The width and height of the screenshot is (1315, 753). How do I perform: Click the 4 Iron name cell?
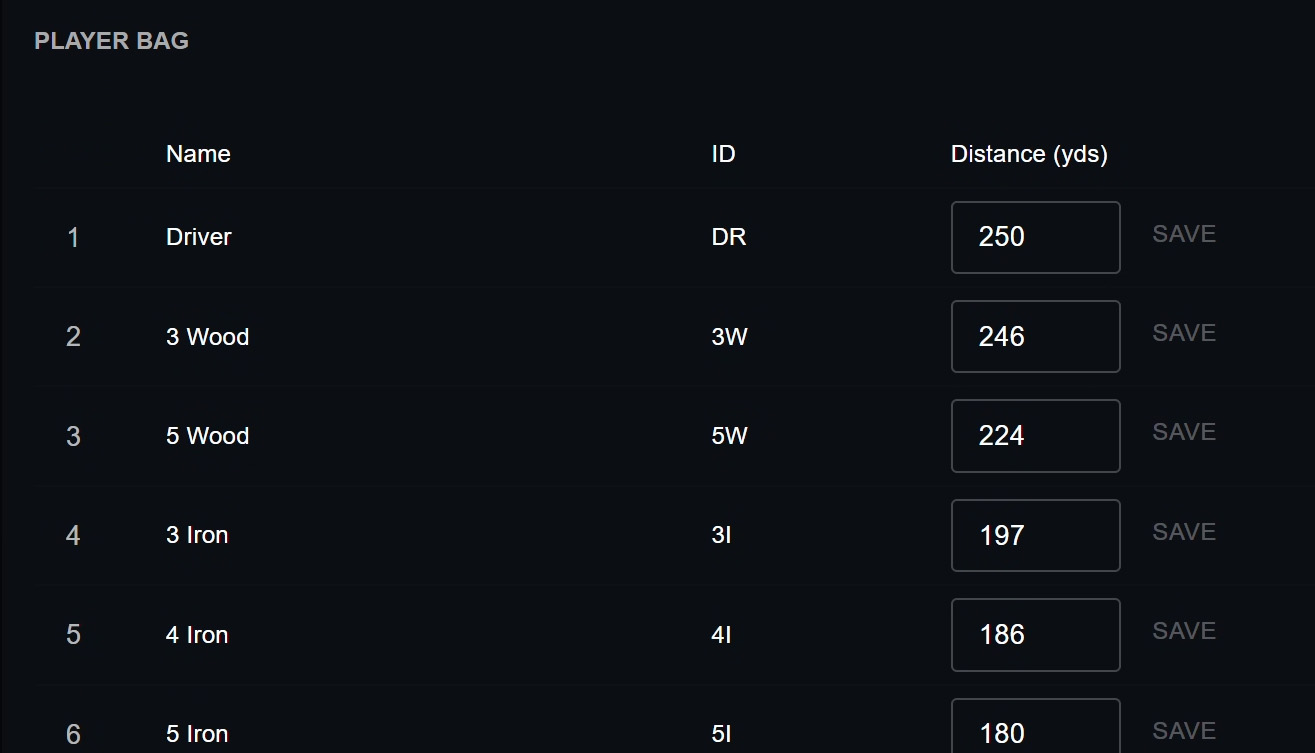point(197,635)
